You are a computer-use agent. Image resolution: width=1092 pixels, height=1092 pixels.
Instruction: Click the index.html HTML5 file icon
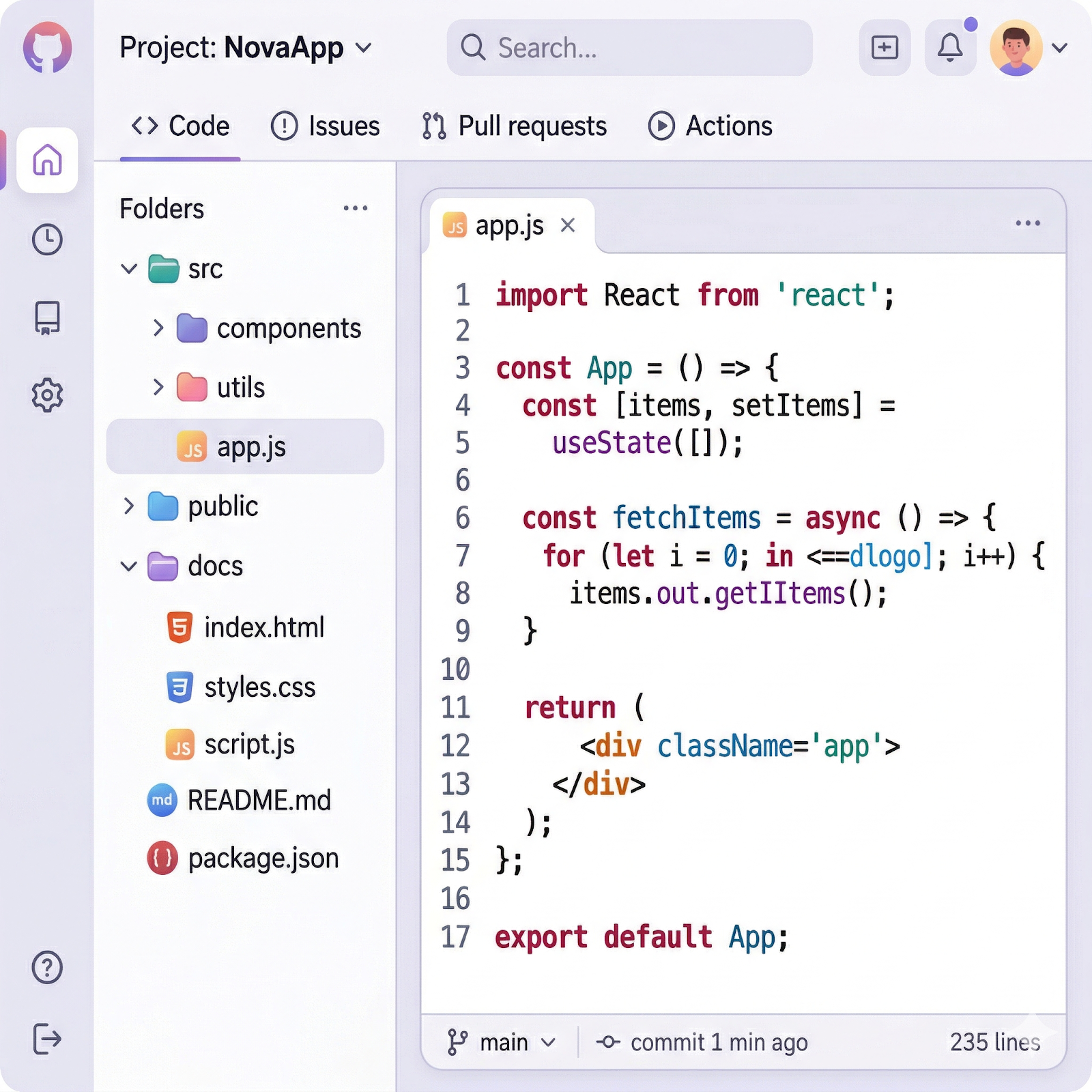180,627
